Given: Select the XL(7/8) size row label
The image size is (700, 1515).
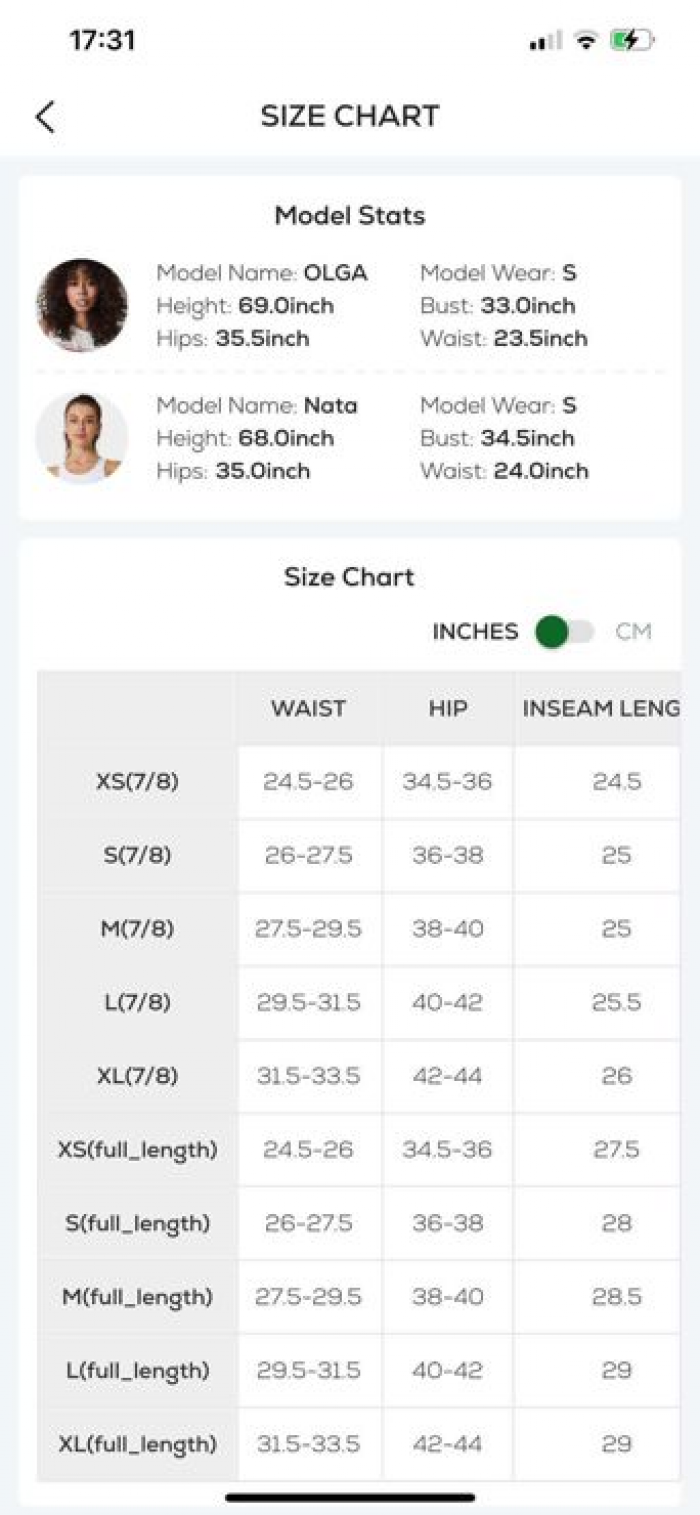Looking at the screenshot, I should (x=137, y=1076).
